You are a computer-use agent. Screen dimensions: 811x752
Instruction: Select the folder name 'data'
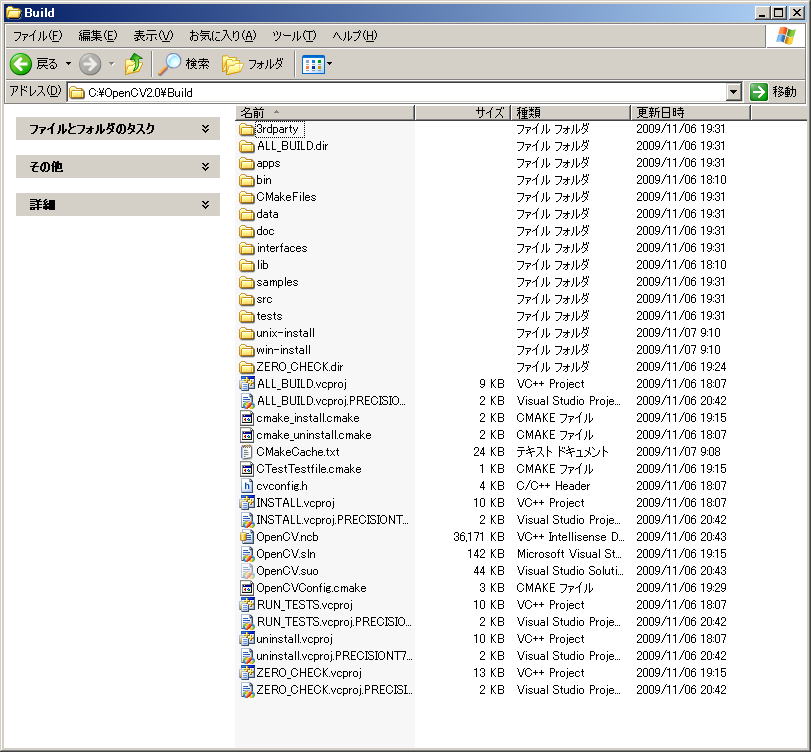tap(267, 214)
